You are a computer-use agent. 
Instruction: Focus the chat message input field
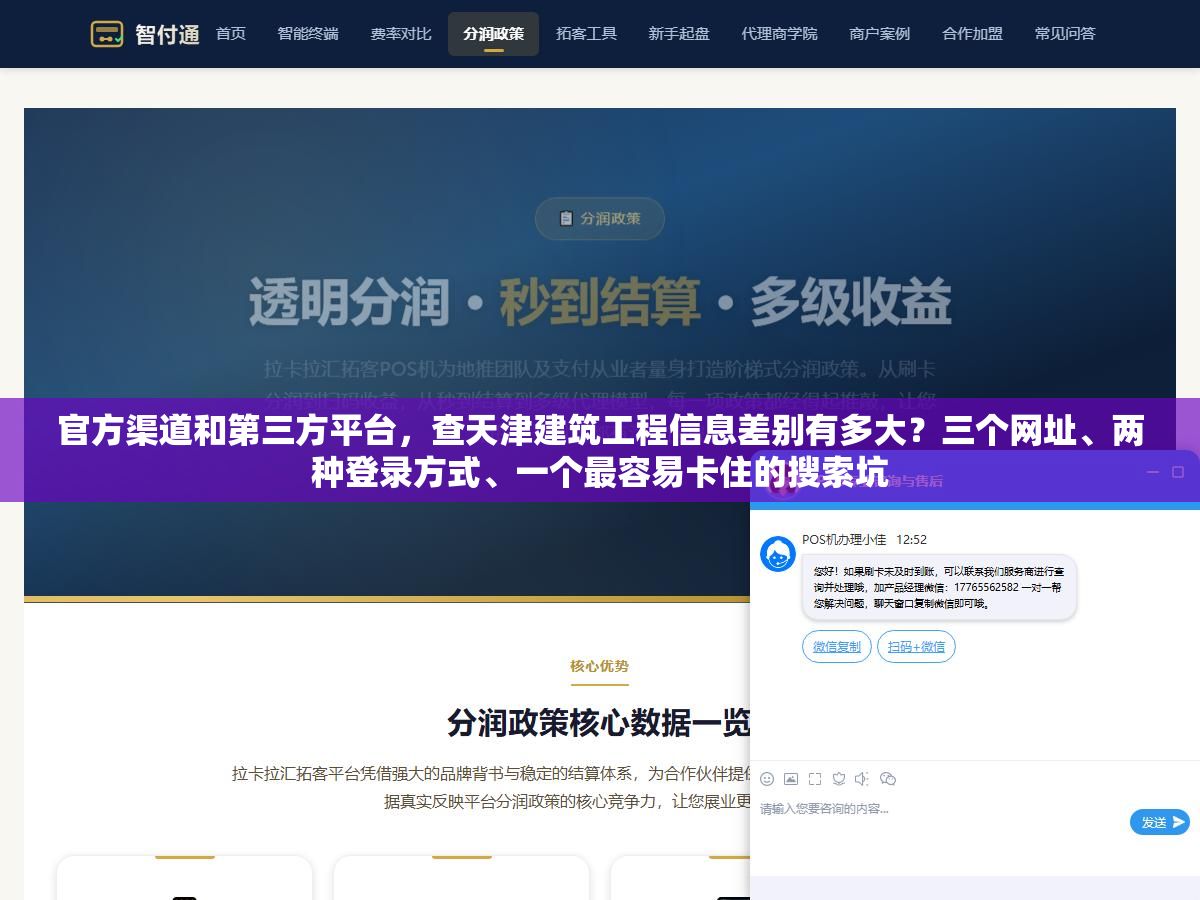[940, 822]
